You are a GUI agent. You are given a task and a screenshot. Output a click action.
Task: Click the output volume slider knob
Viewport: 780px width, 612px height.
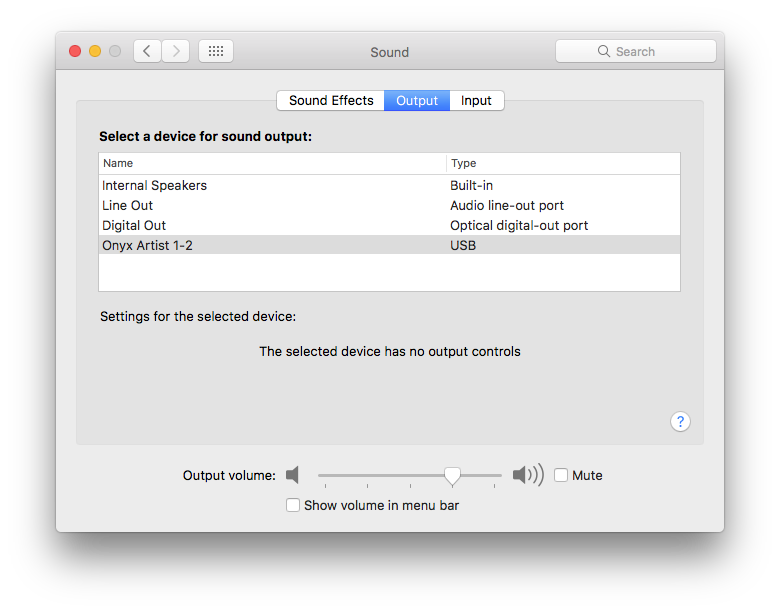452,475
